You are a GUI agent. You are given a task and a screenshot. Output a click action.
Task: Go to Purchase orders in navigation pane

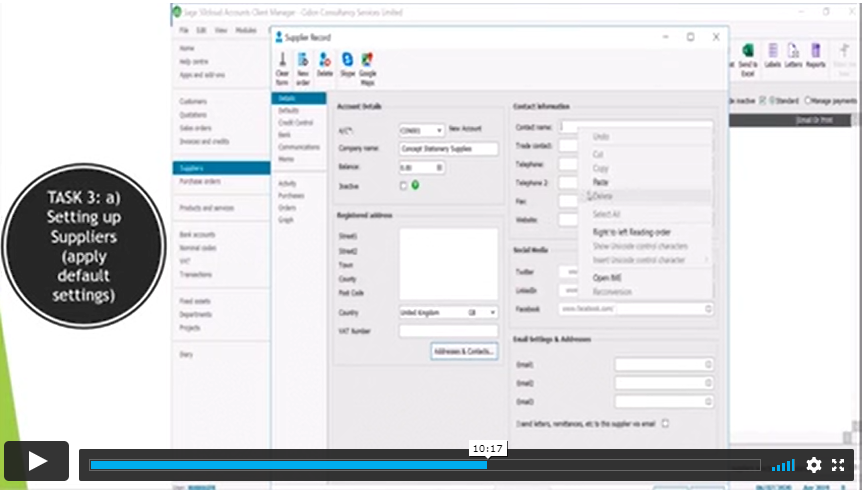coord(200,181)
